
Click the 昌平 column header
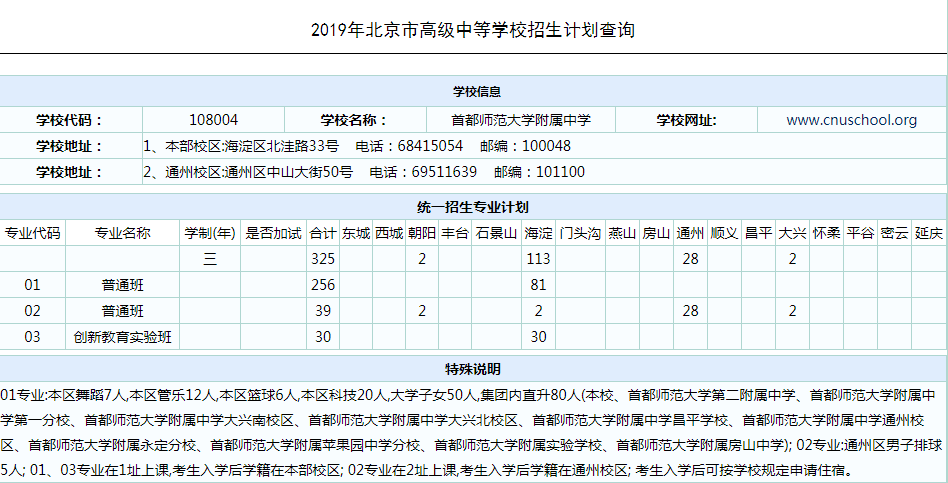pos(758,233)
